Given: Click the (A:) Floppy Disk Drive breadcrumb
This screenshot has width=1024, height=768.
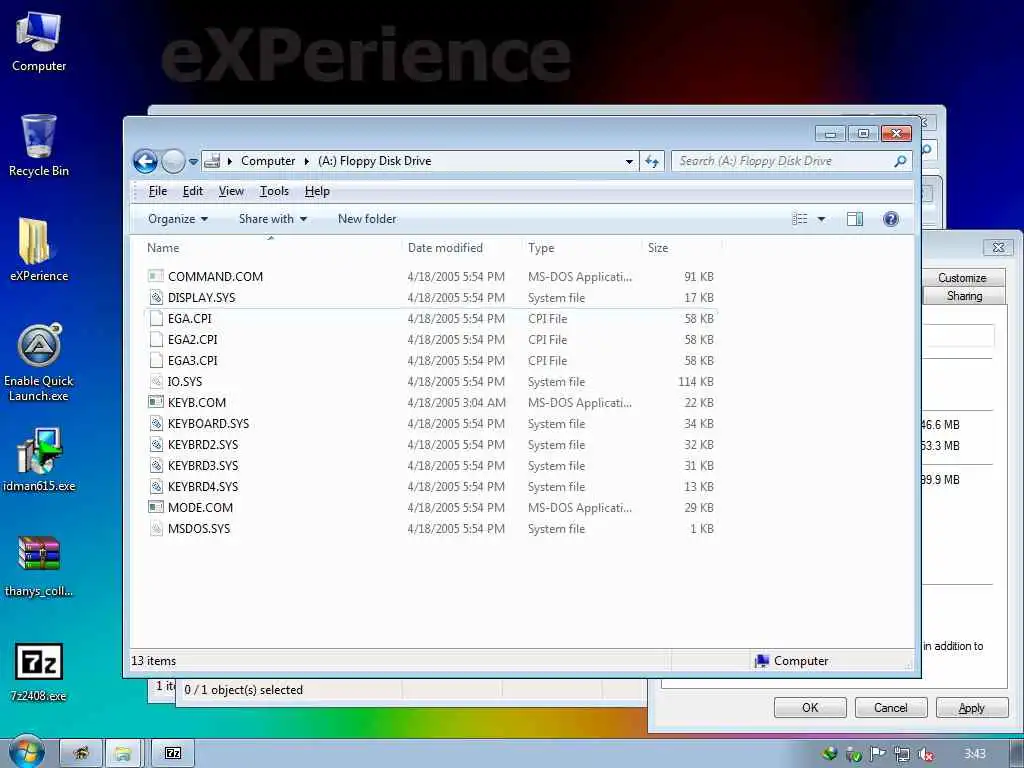Looking at the screenshot, I should coord(375,161).
